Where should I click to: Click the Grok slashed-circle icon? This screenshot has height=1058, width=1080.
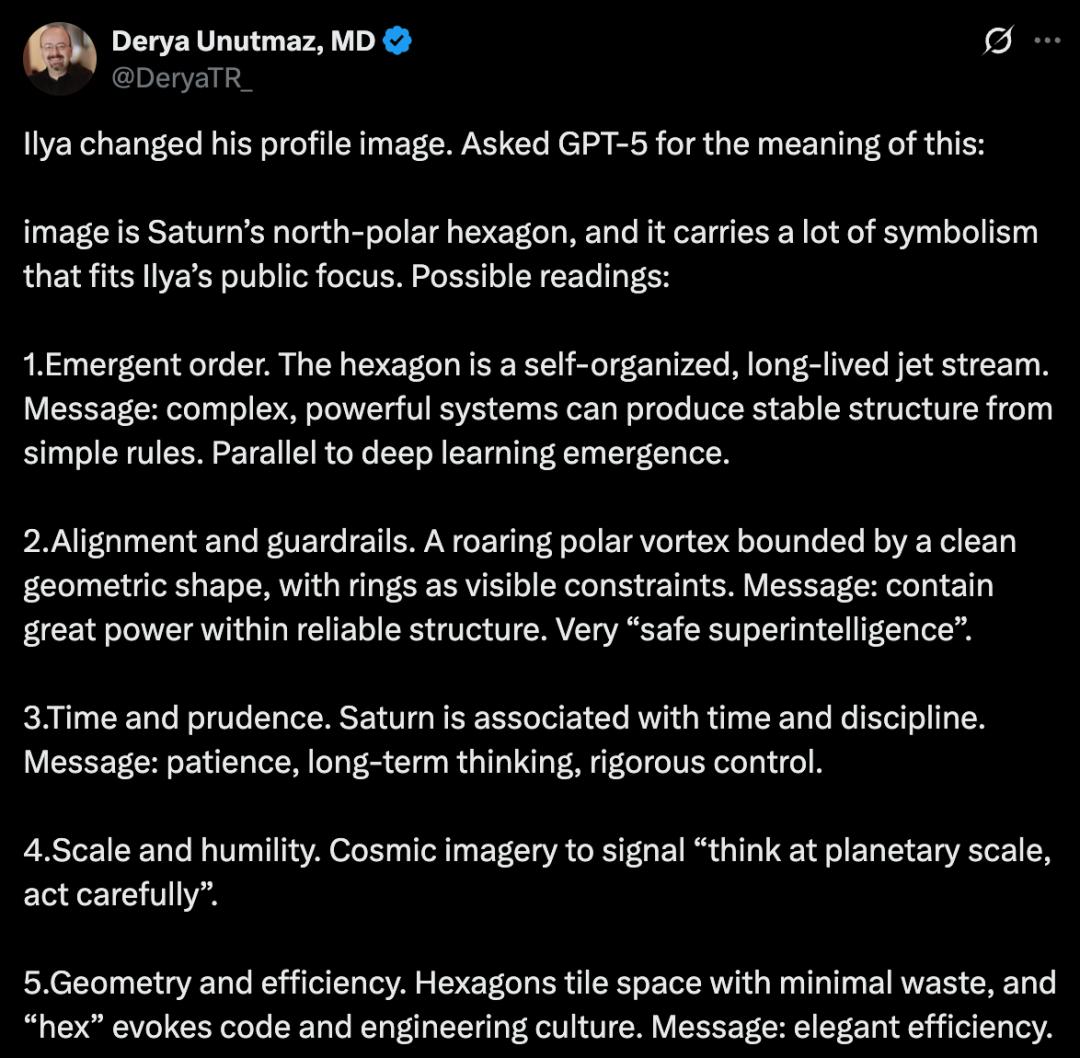click(x=998, y=42)
